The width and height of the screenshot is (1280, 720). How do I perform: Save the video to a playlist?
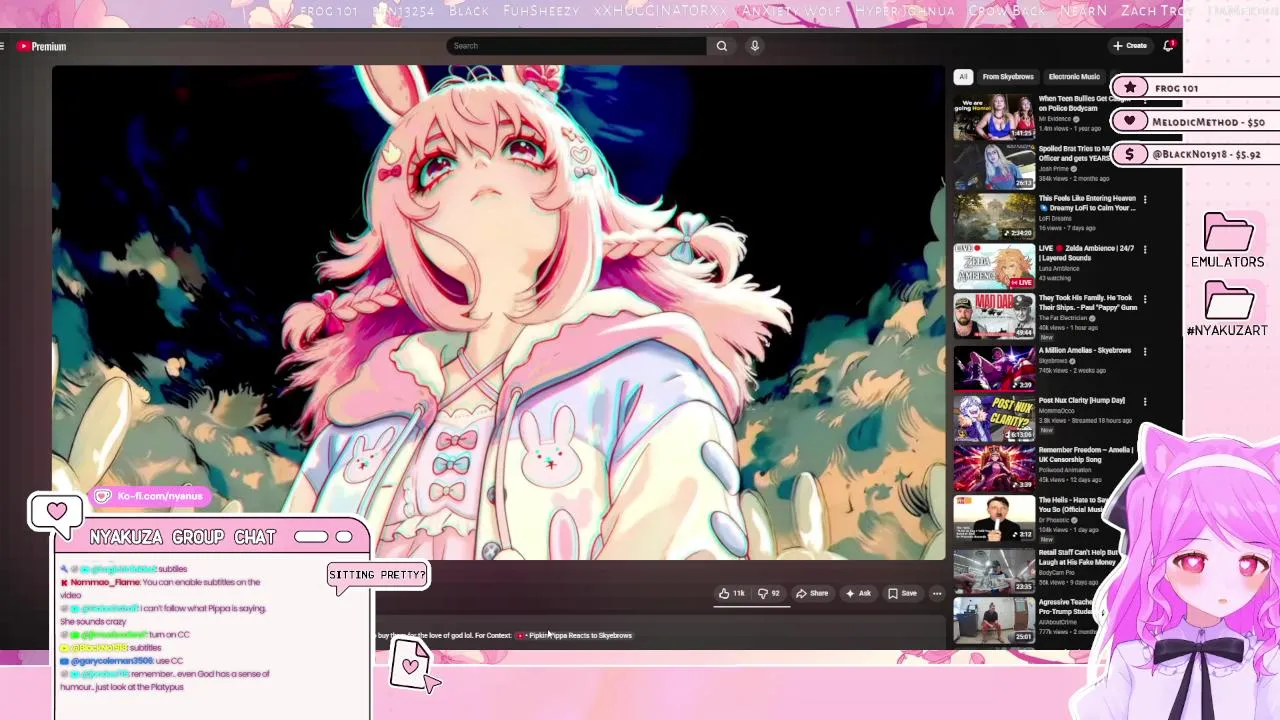point(902,593)
